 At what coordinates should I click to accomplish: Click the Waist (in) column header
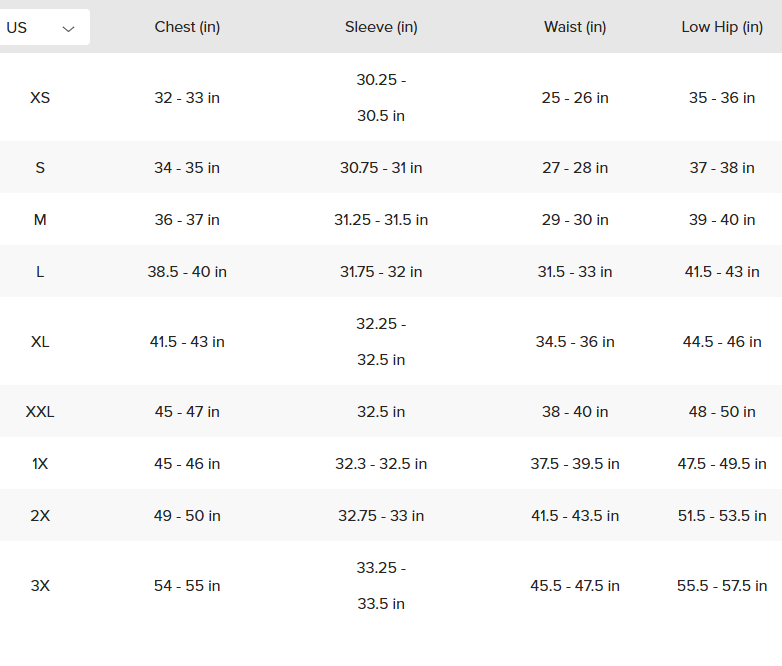pyautogui.click(x=575, y=27)
